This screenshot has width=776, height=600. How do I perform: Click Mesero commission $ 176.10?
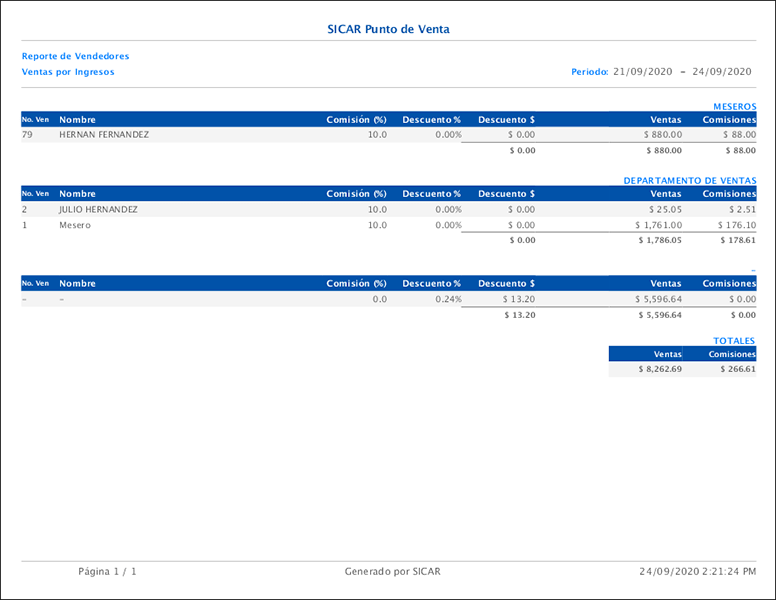click(737, 225)
